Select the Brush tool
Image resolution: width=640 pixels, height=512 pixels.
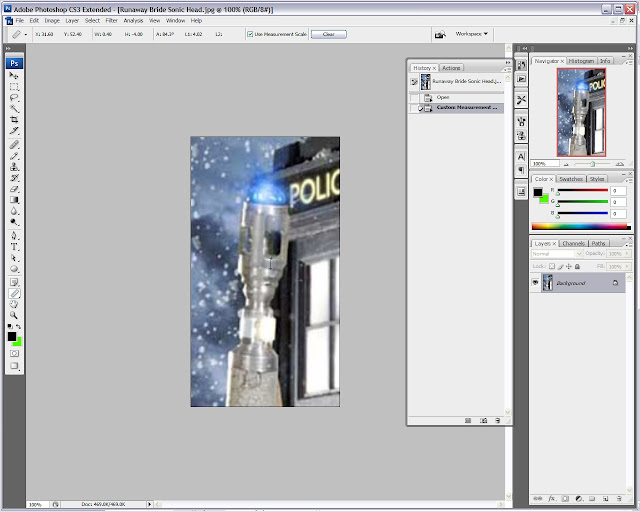point(14,156)
